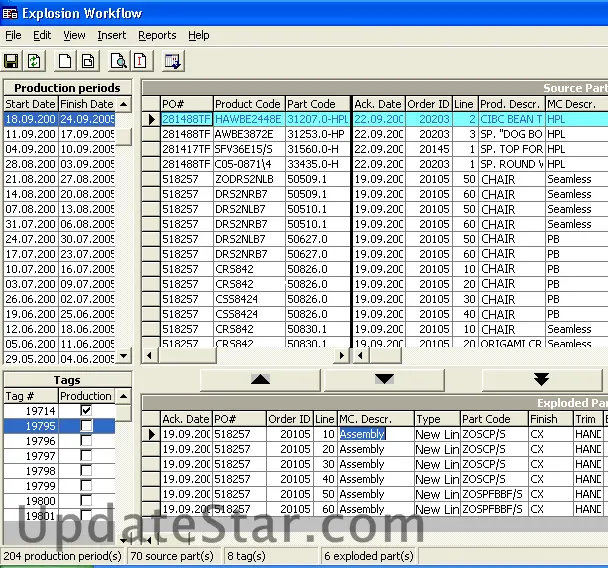Screen dimensions: 608x568
Task: Click the Explosion Workflow title bar icon
Action: (x=10, y=14)
